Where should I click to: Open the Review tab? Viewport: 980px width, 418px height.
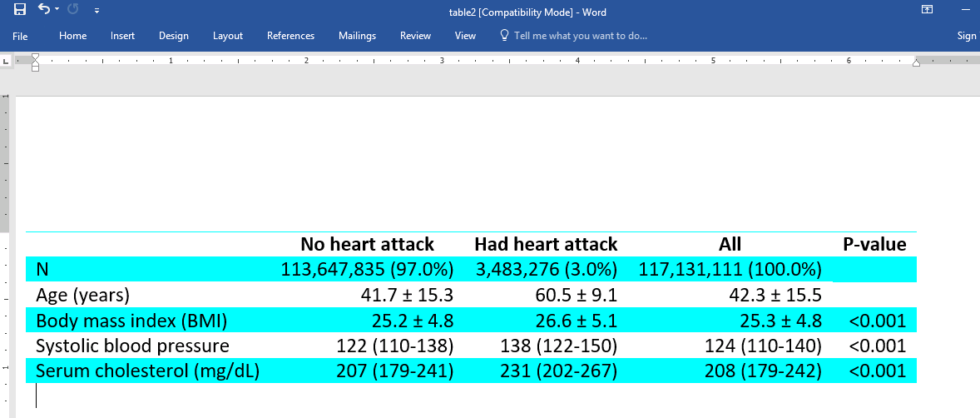416,36
